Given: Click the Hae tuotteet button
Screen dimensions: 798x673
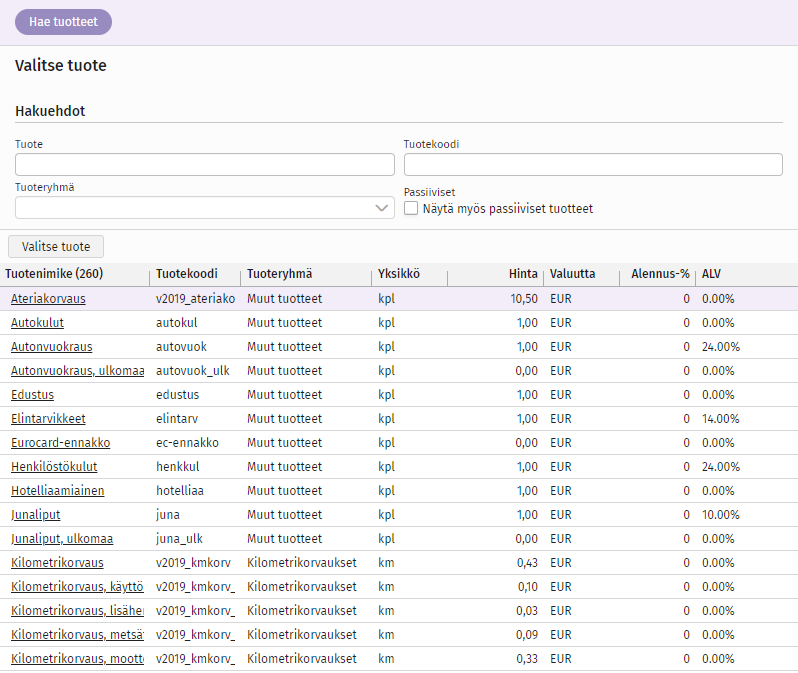Looking at the screenshot, I should pyautogui.click(x=63, y=22).
